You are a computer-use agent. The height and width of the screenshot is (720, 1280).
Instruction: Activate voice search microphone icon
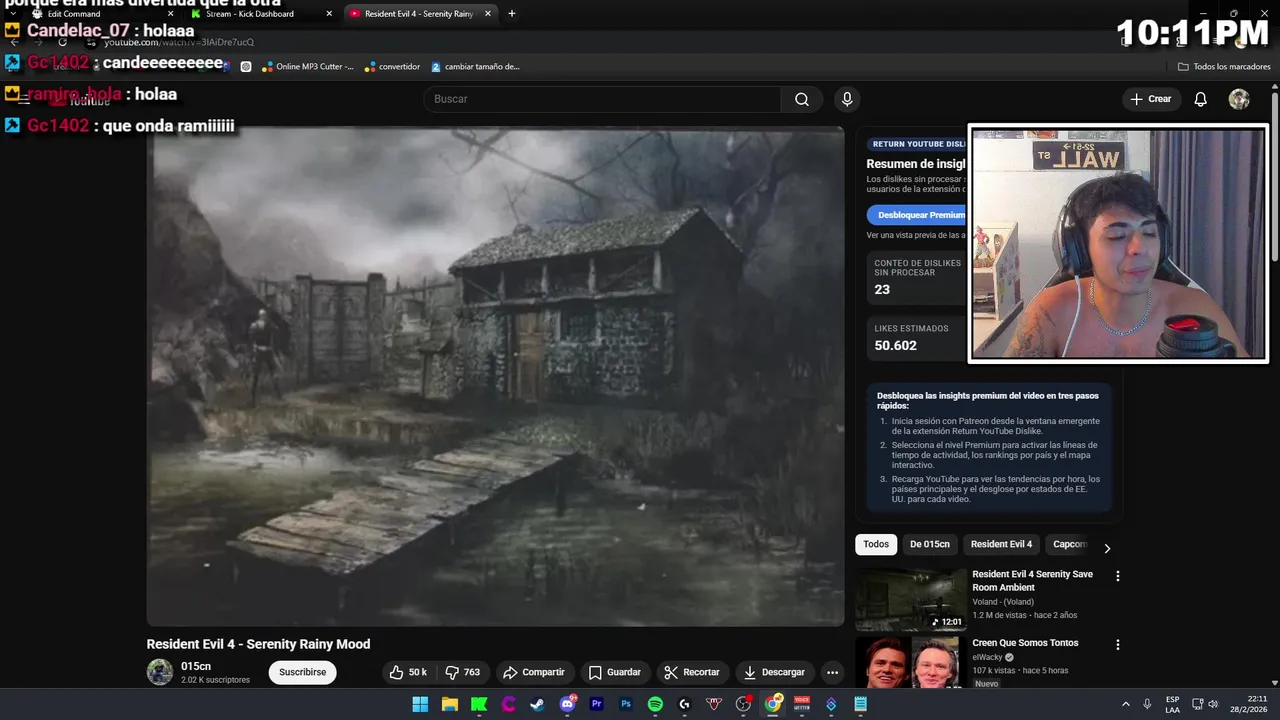tap(847, 99)
